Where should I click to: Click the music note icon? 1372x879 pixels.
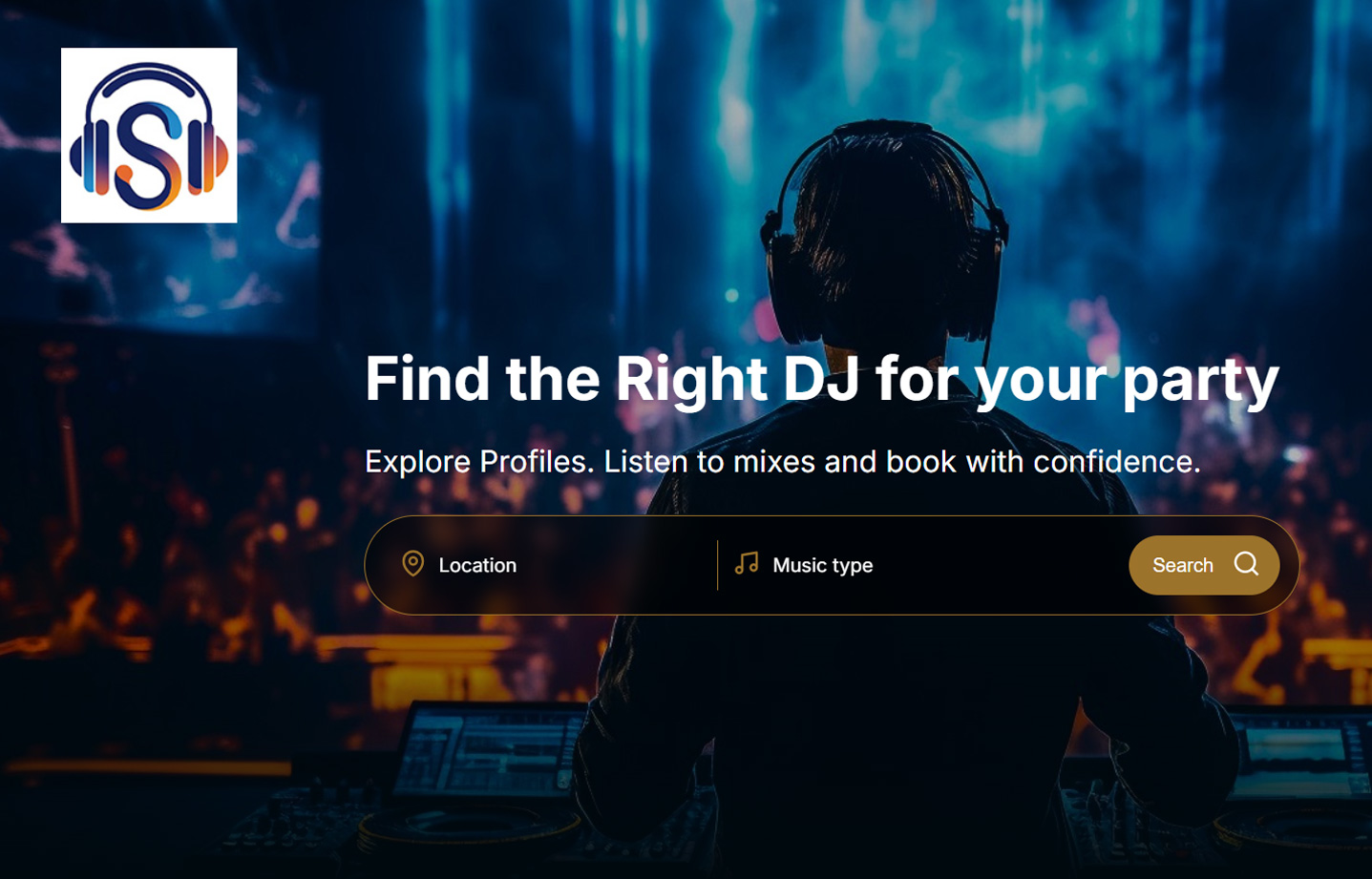tap(747, 564)
